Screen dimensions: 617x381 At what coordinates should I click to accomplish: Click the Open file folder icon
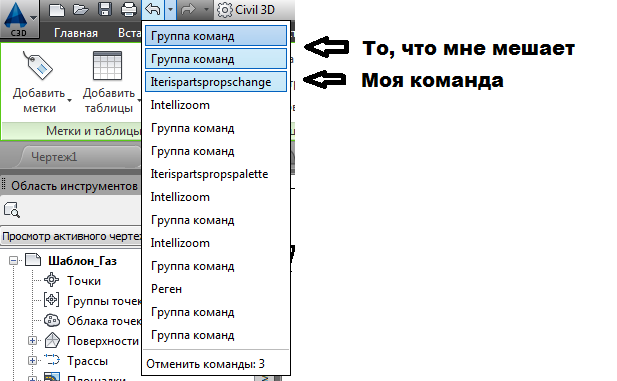pos(81,9)
